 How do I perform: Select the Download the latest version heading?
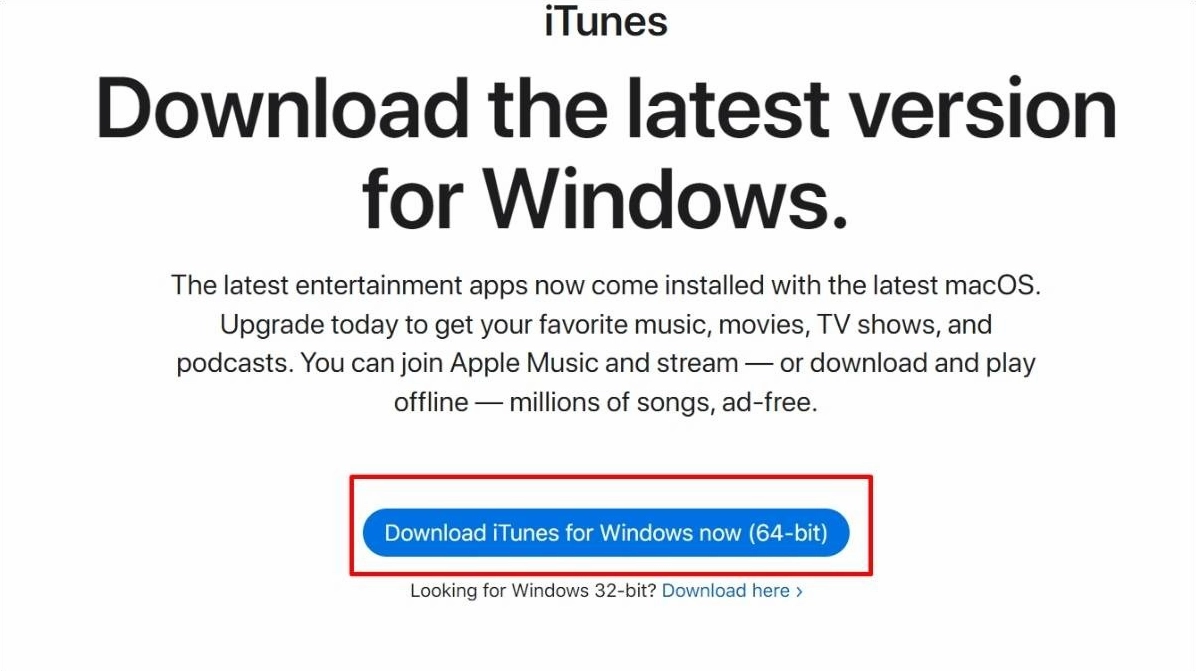[606, 110]
